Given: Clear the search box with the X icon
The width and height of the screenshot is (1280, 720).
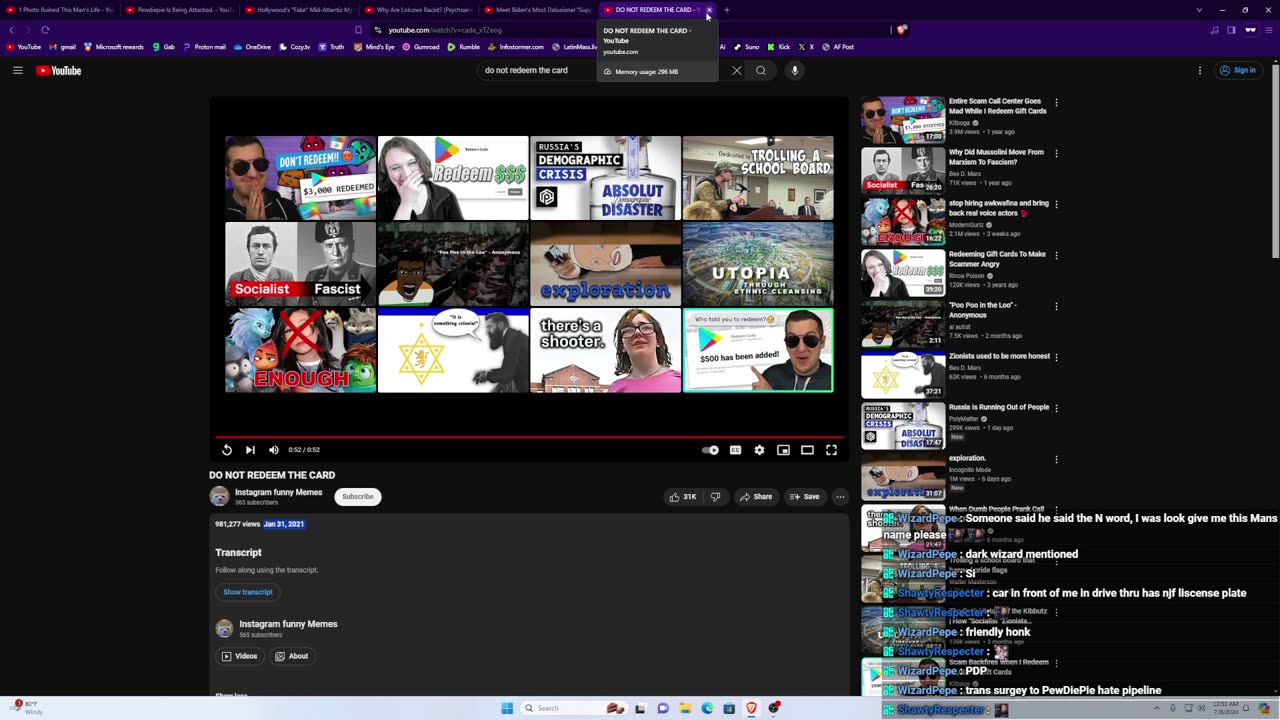Looking at the screenshot, I should pyautogui.click(x=737, y=70).
